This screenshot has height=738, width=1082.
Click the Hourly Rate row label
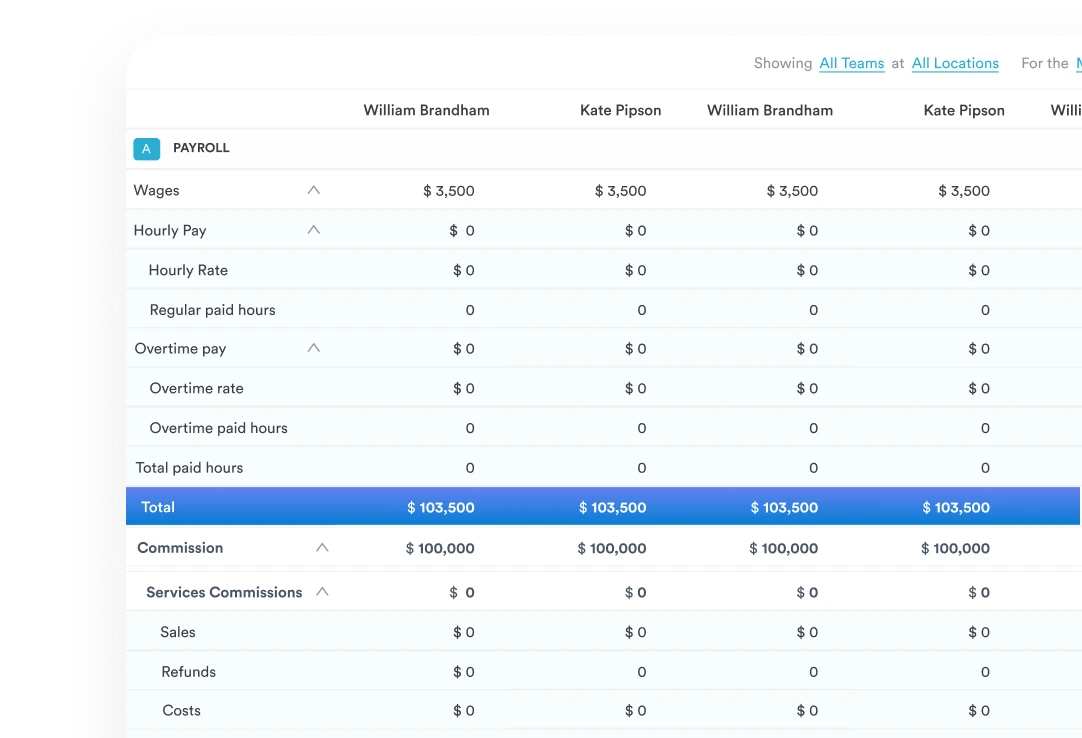click(188, 270)
